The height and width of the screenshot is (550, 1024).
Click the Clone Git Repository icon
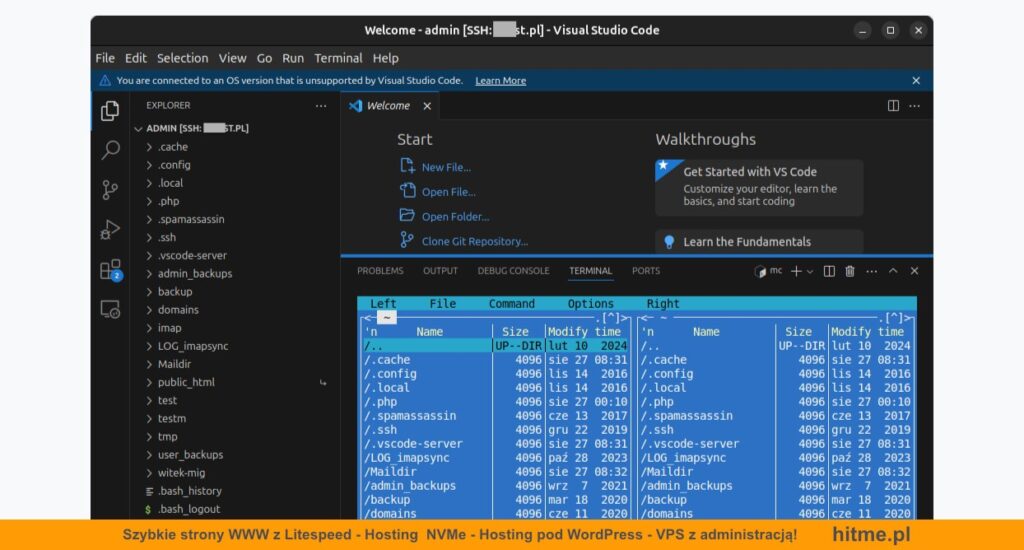point(408,240)
